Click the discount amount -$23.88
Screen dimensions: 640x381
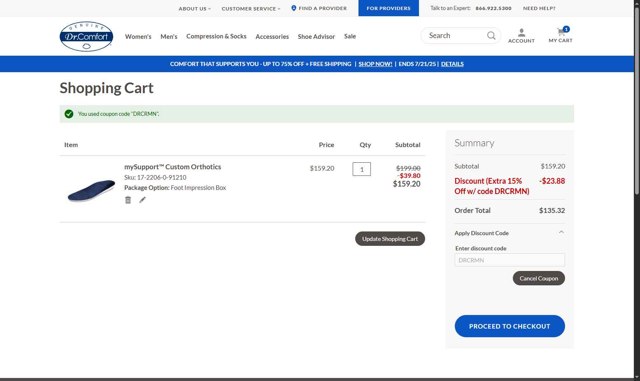click(x=552, y=181)
